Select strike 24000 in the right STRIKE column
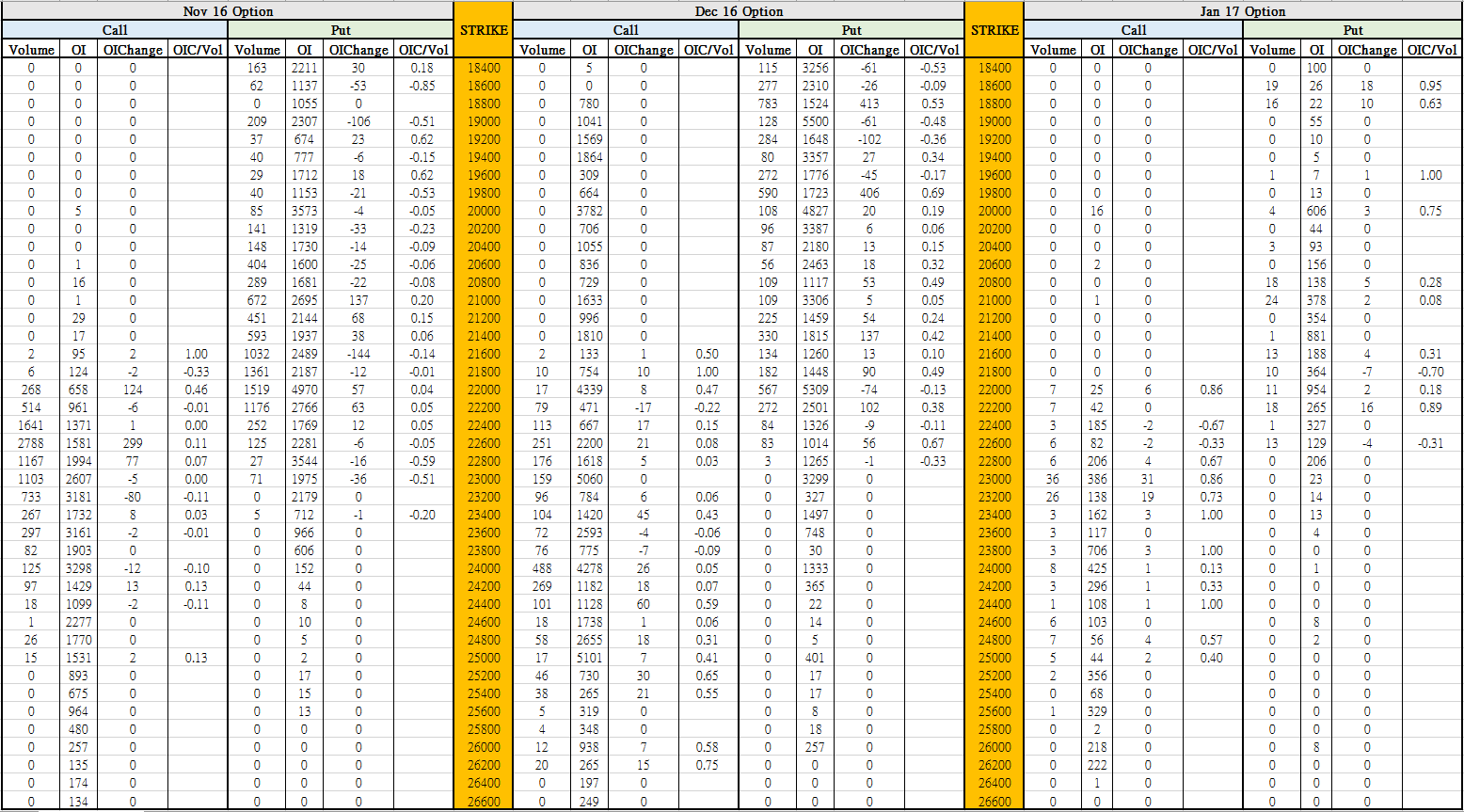This screenshot has width=1464, height=812. tap(995, 568)
